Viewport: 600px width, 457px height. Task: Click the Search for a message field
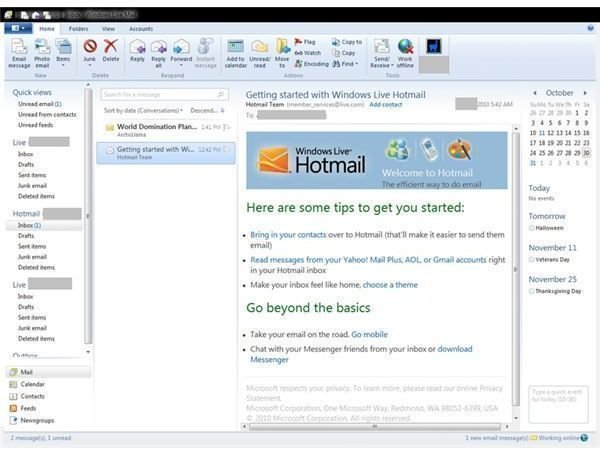coord(165,95)
